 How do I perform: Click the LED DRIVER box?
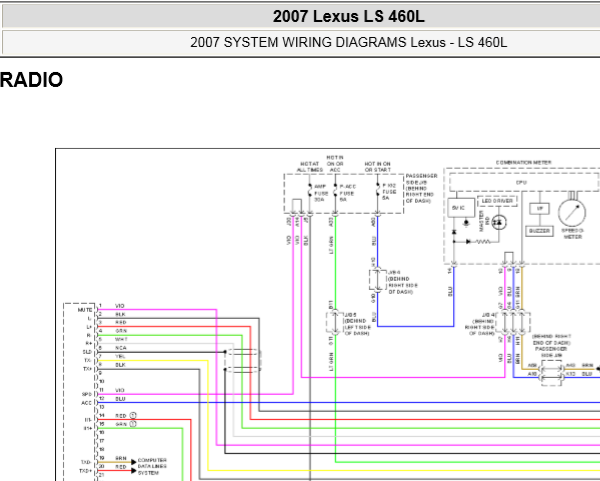pyautogui.click(x=497, y=201)
